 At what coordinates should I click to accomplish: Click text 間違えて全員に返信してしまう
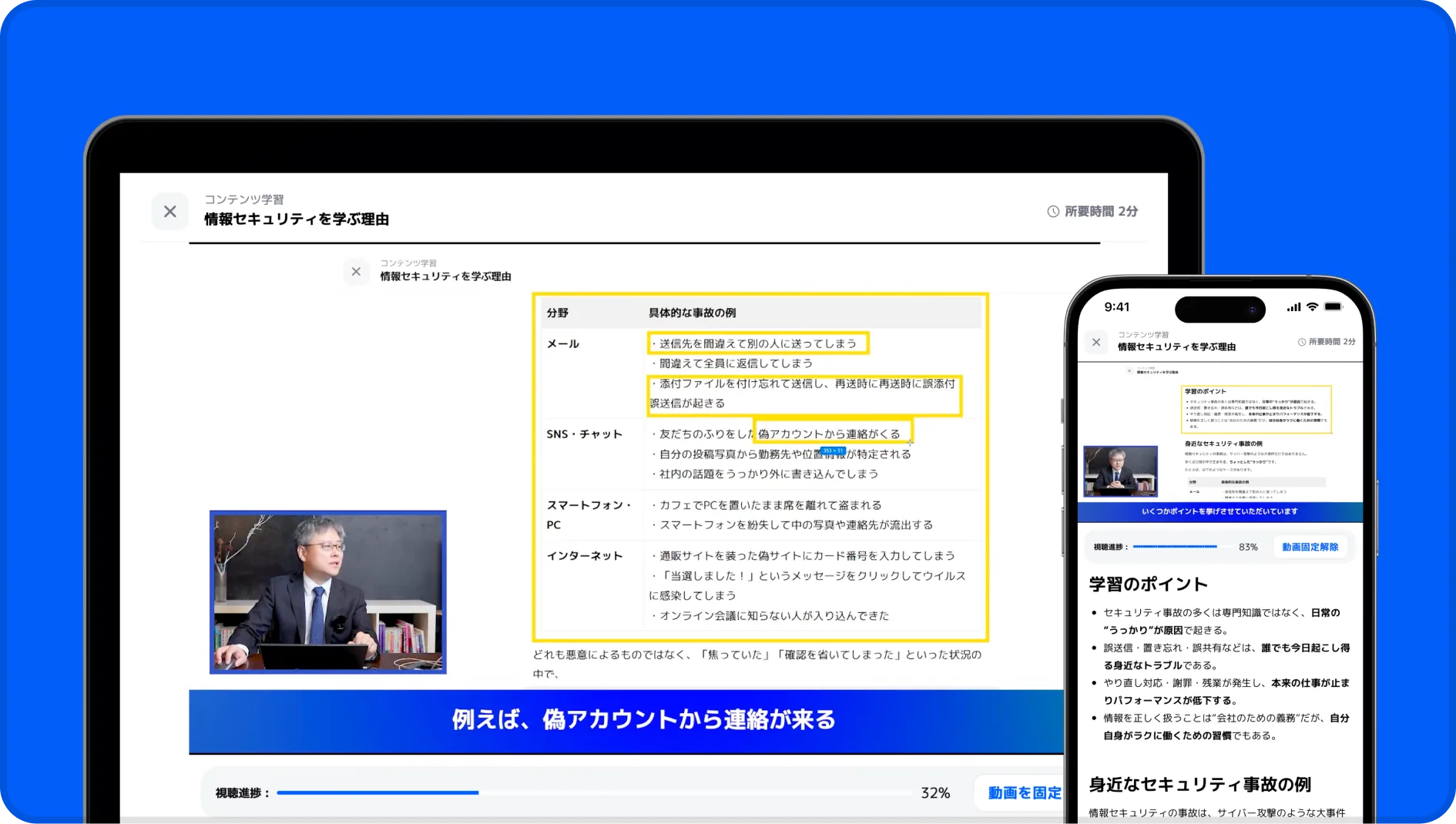click(x=736, y=363)
